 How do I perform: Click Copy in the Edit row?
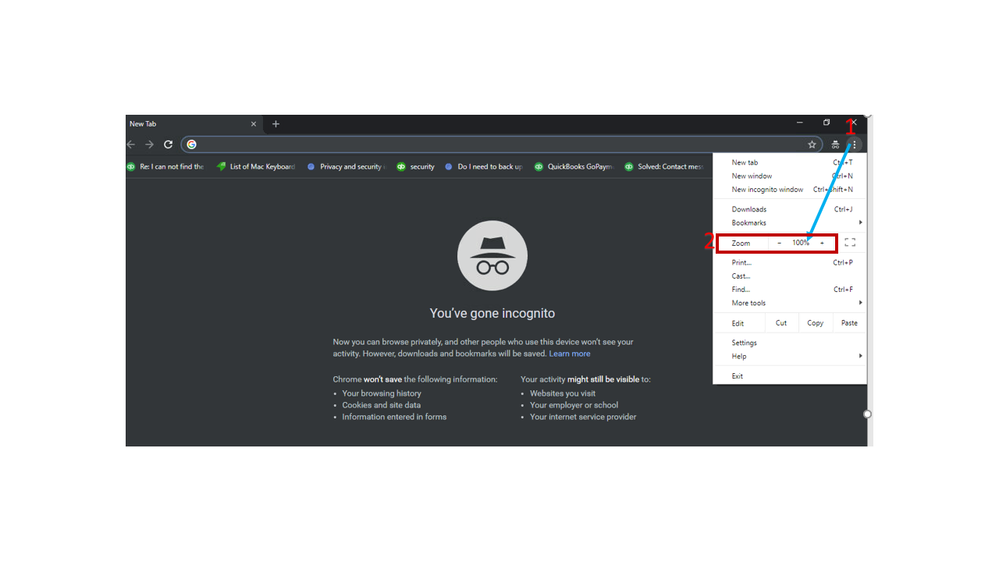click(815, 323)
